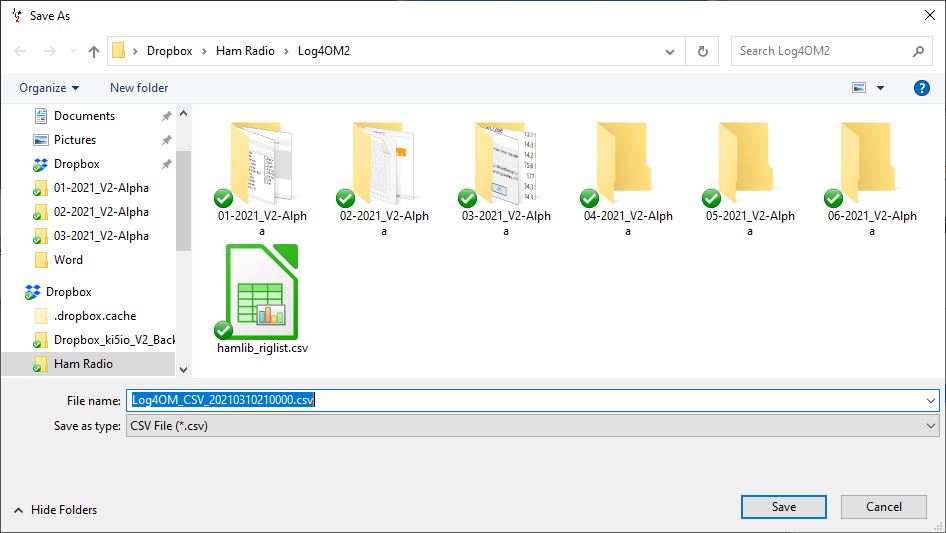Collapse panel with Hide Folders
The width and height of the screenshot is (946, 533).
[55, 510]
